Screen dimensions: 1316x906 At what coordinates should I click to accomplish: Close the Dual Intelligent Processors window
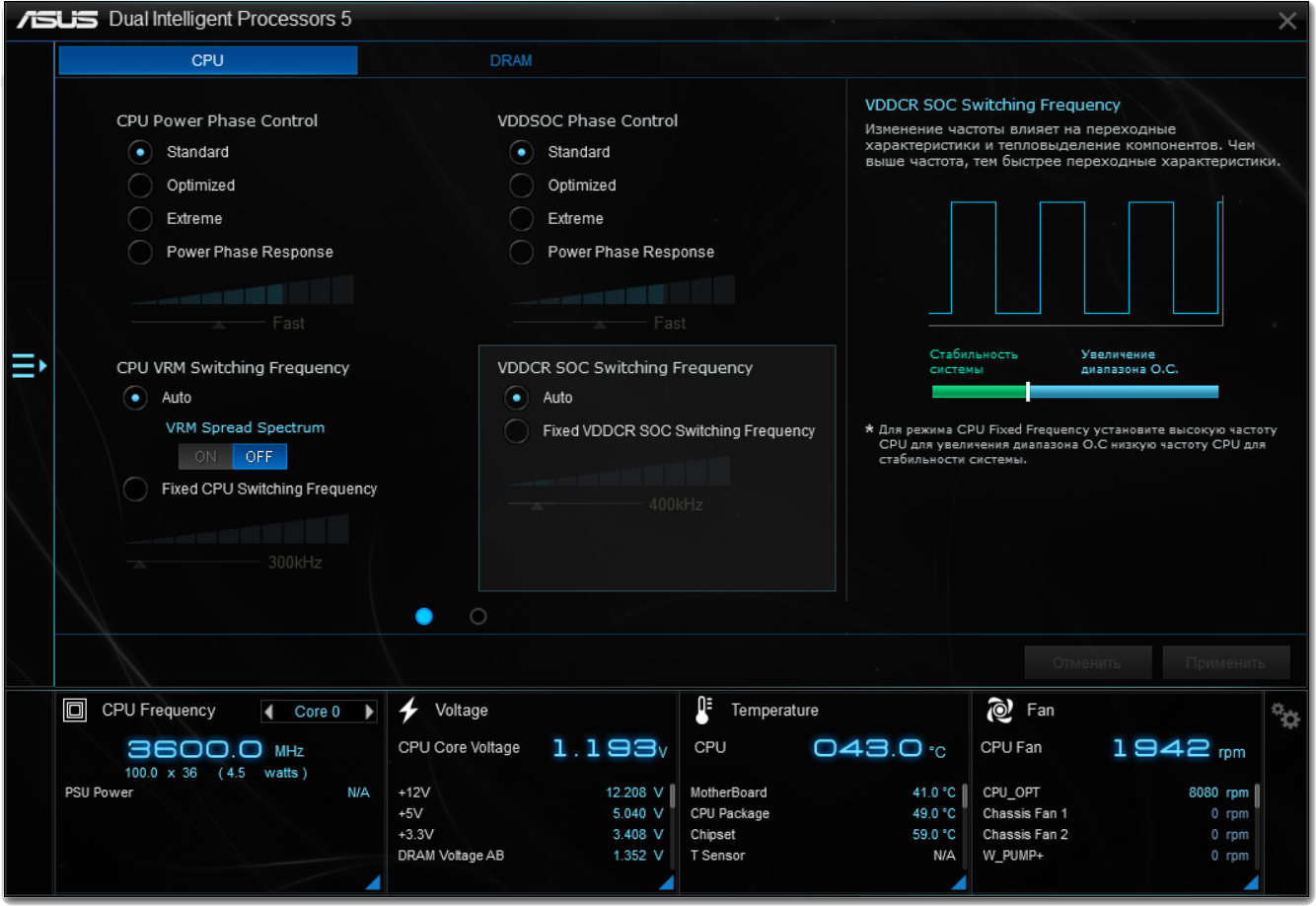coord(1287,21)
